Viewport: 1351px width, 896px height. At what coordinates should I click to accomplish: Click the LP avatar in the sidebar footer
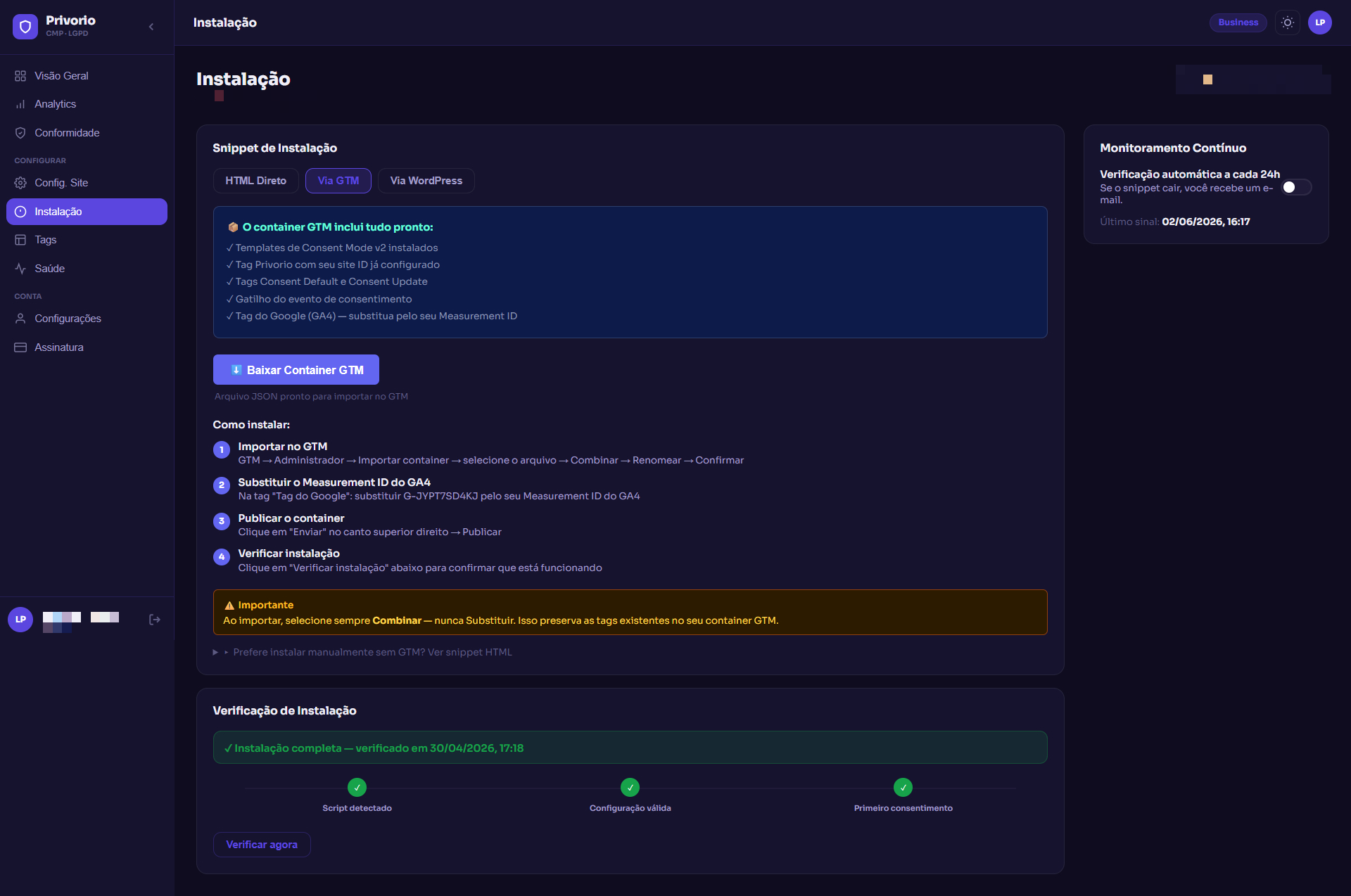20,620
